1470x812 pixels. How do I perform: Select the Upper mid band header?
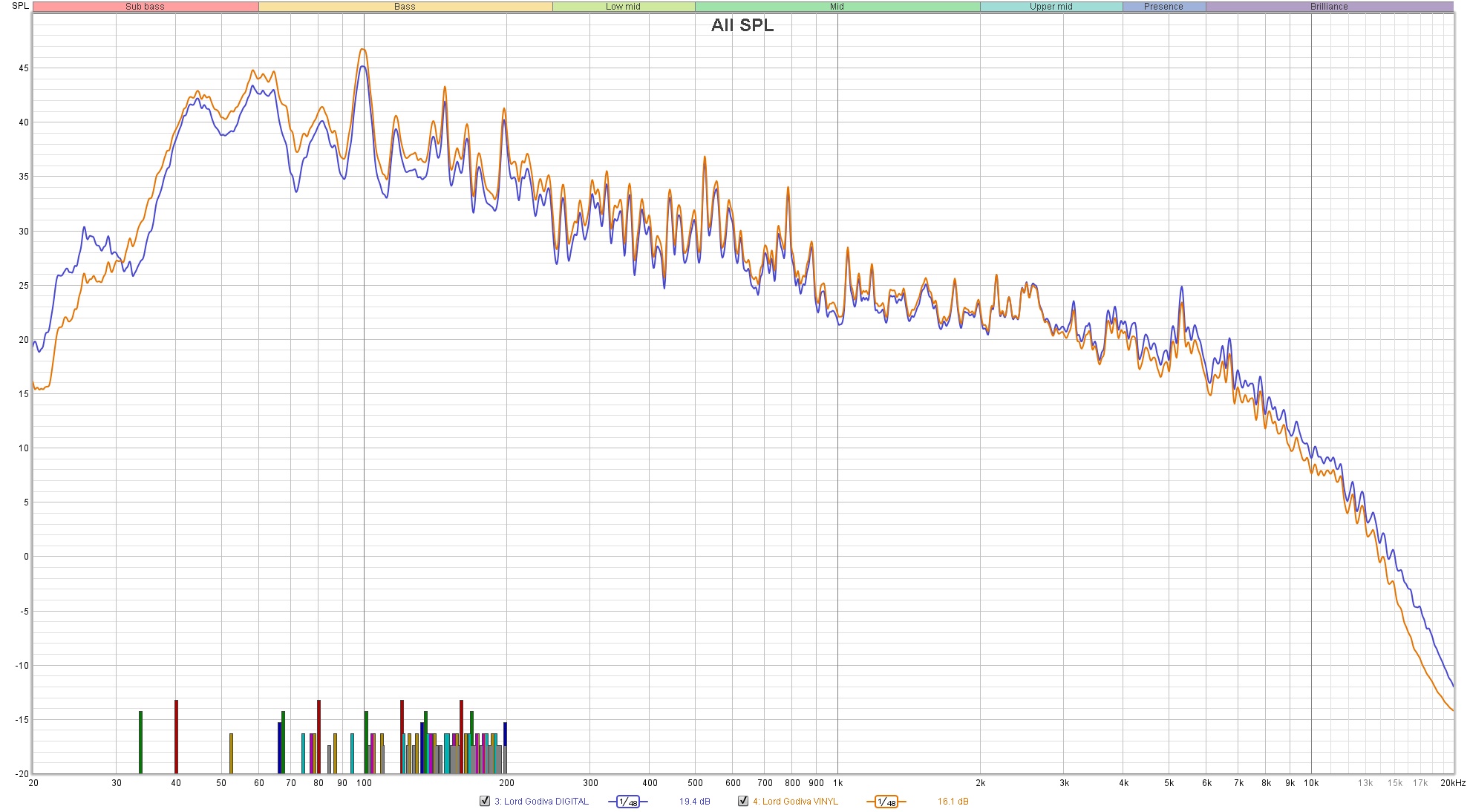(x=1051, y=7)
